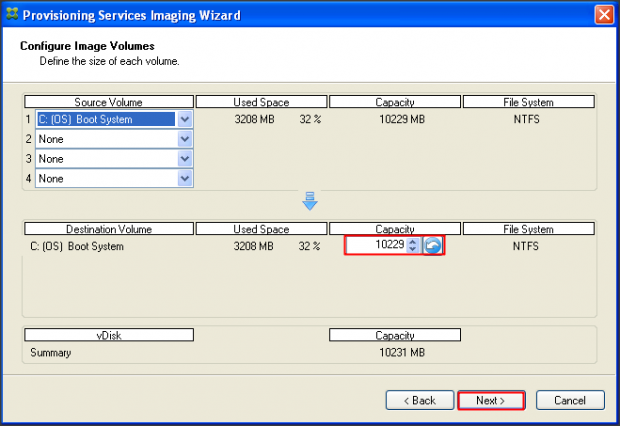Click the Next button

(491, 400)
